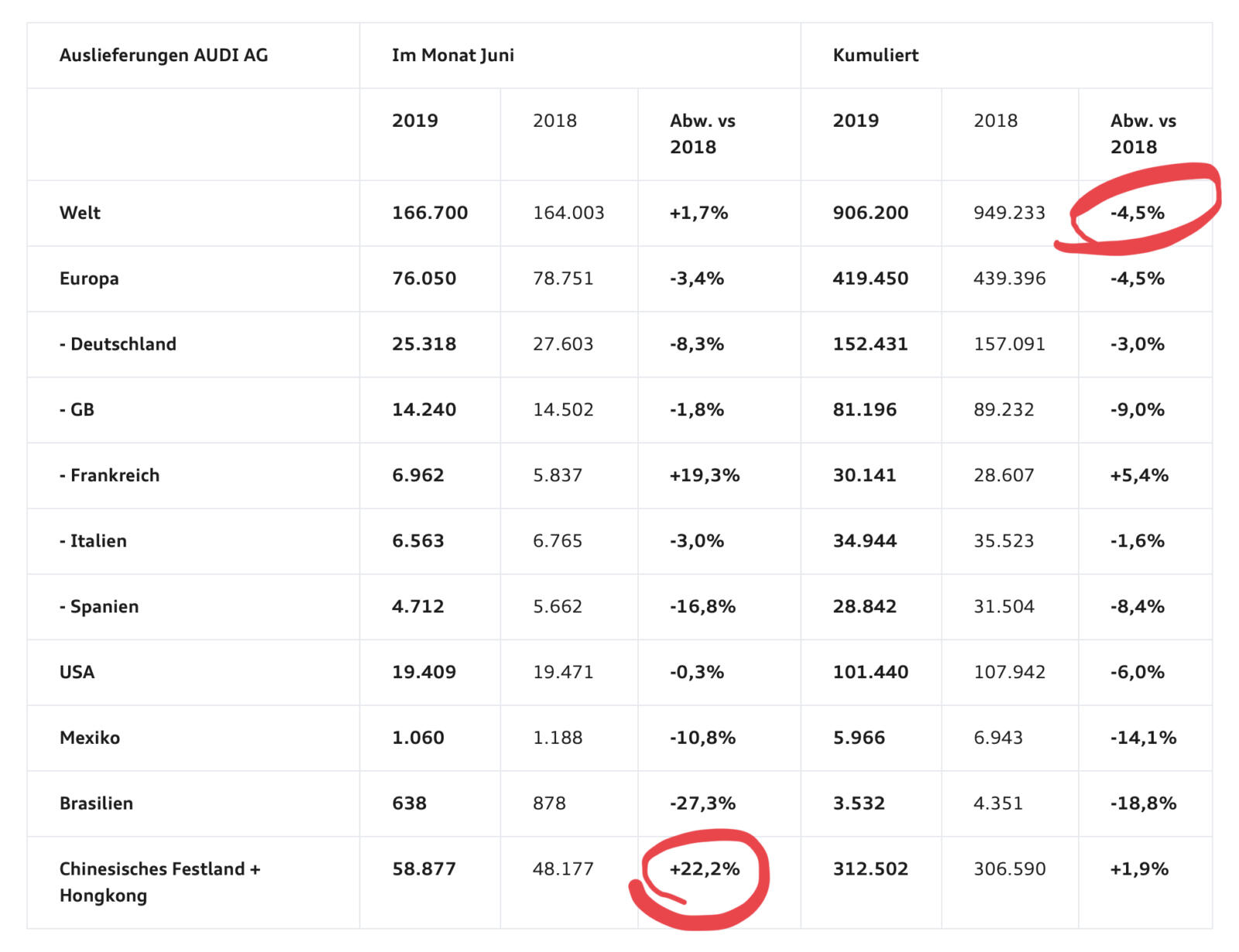Viewport: 1239px width, 952px height.
Task: Click Europa June 2018 value 78.751
Action: coord(563,279)
